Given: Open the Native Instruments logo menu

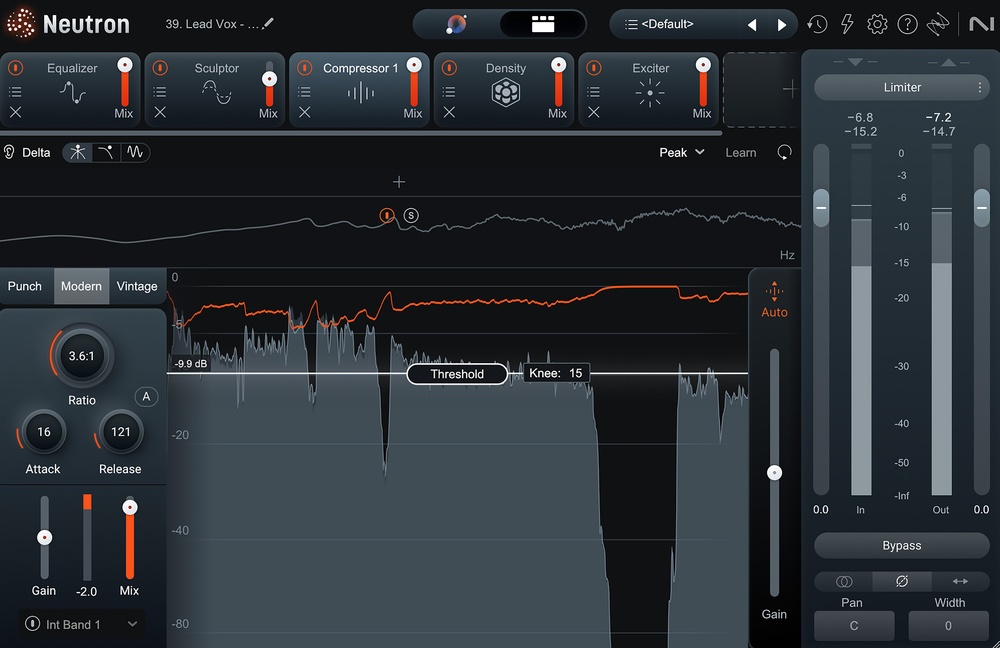Looking at the screenshot, I should coord(982,24).
